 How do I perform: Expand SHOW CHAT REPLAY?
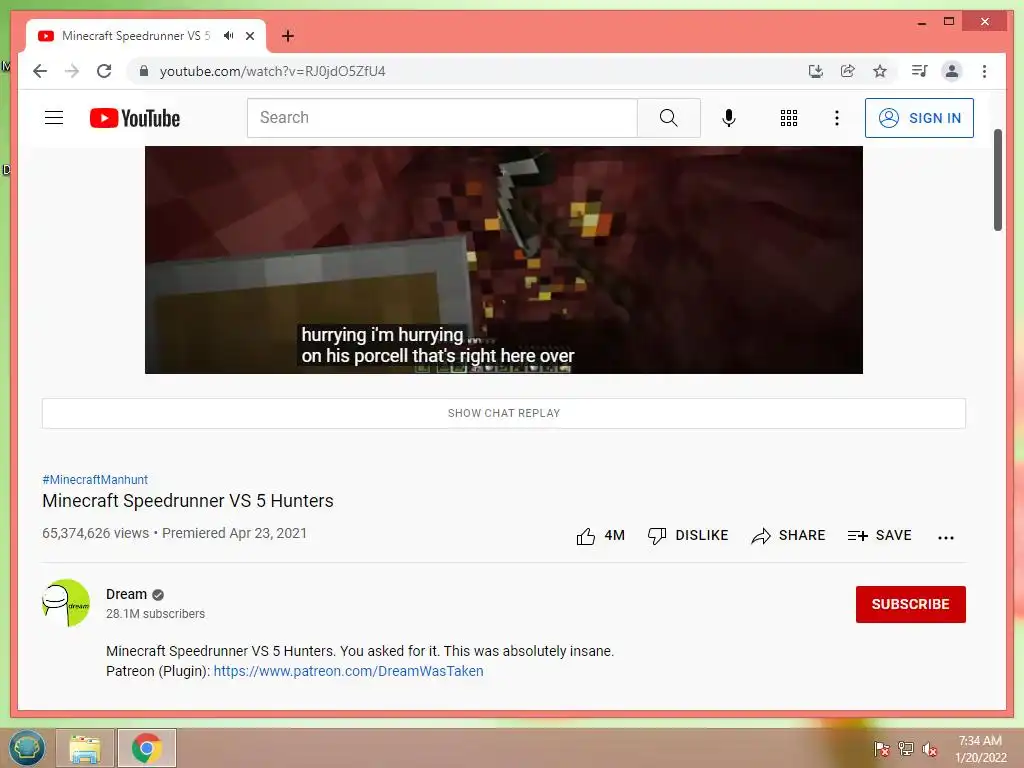504,413
